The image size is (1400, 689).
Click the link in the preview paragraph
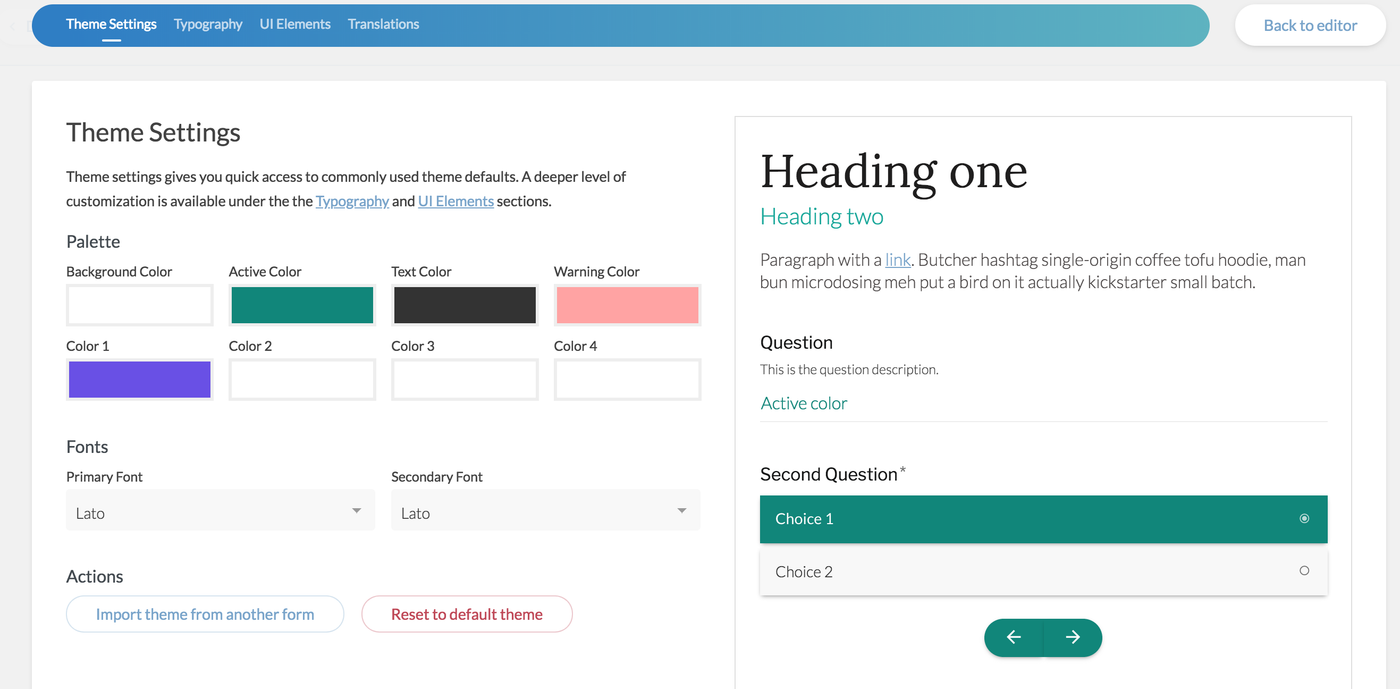897,259
